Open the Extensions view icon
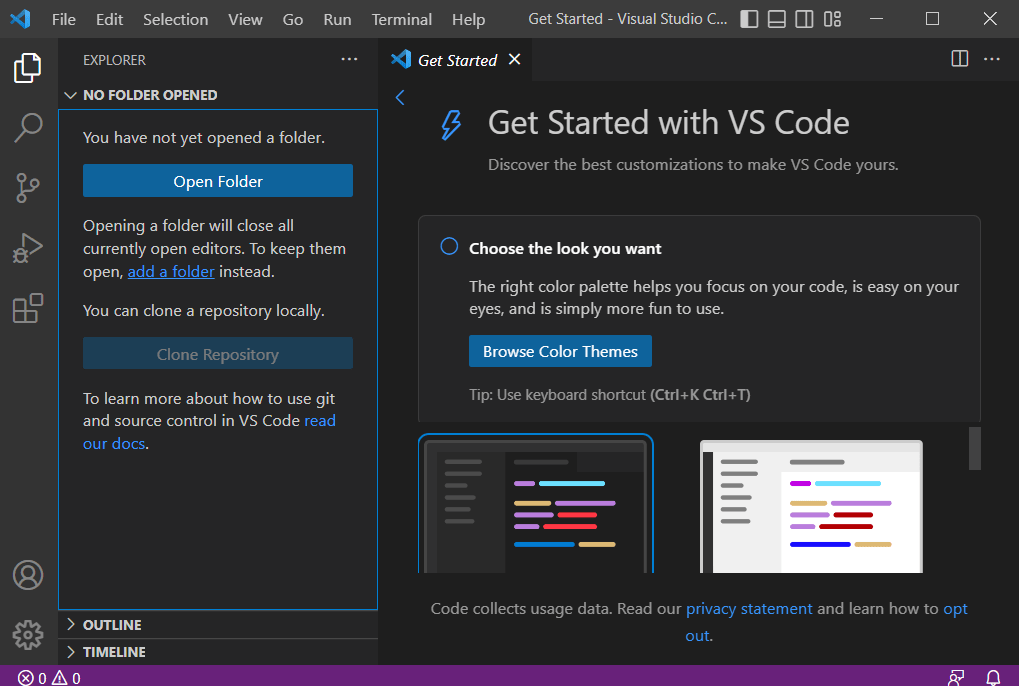Screen dimensions: 1019x686 coord(28,308)
